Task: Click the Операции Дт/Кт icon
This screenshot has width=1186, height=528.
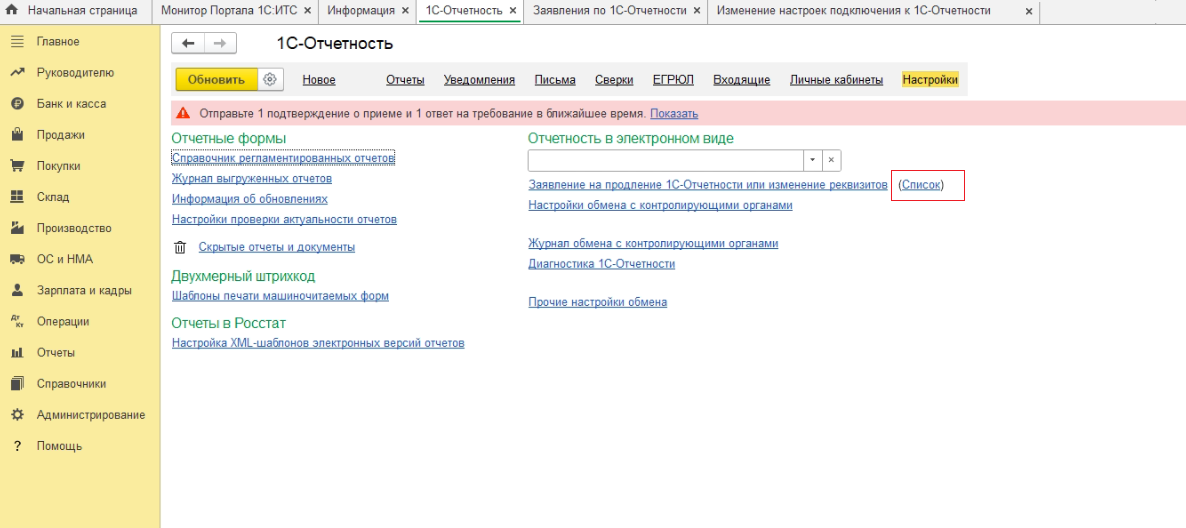Action: pyautogui.click(x=17, y=321)
